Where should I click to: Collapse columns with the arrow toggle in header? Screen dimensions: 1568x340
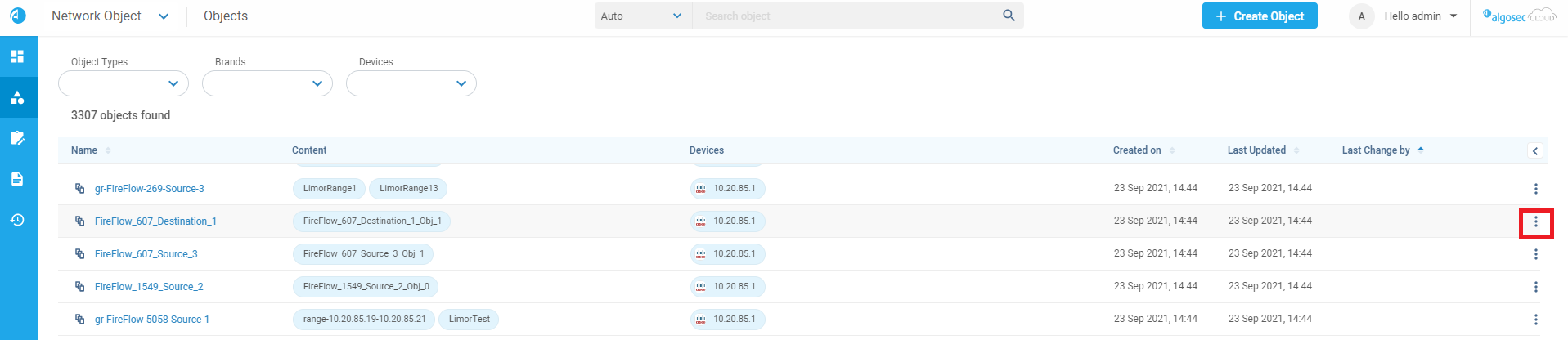coord(1535,151)
